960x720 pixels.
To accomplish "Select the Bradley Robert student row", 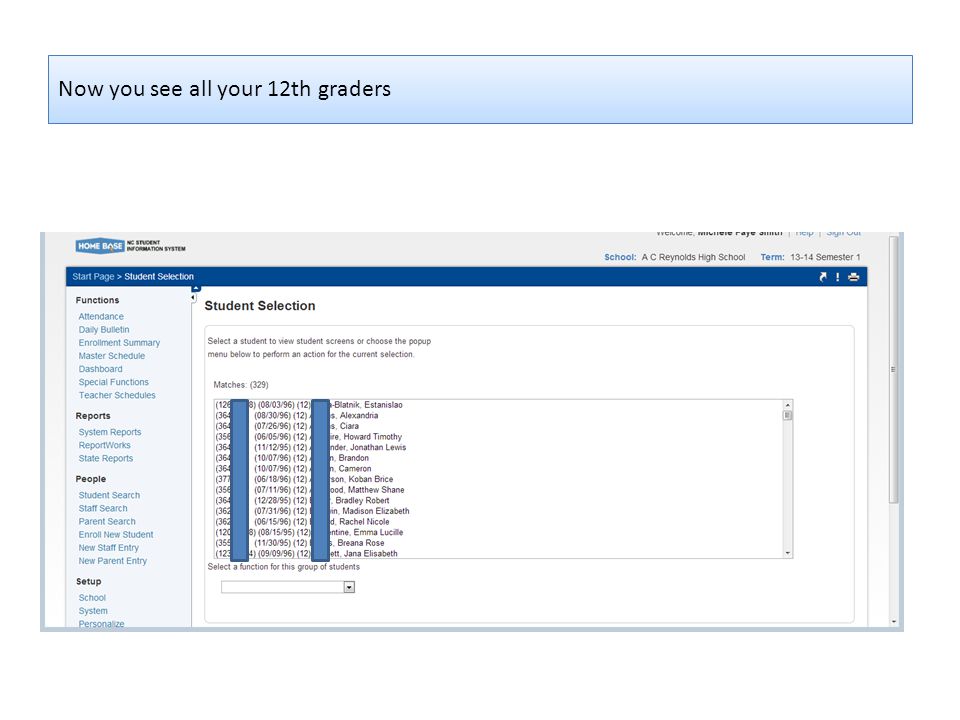I will (x=498, y=501).
